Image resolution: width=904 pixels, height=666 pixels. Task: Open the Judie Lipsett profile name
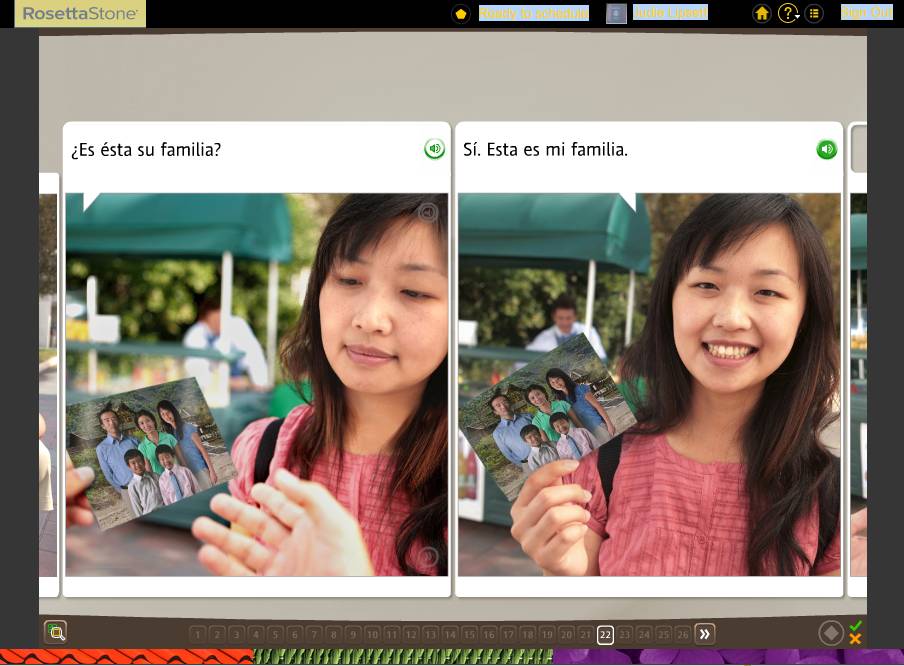tap(671, 13)
